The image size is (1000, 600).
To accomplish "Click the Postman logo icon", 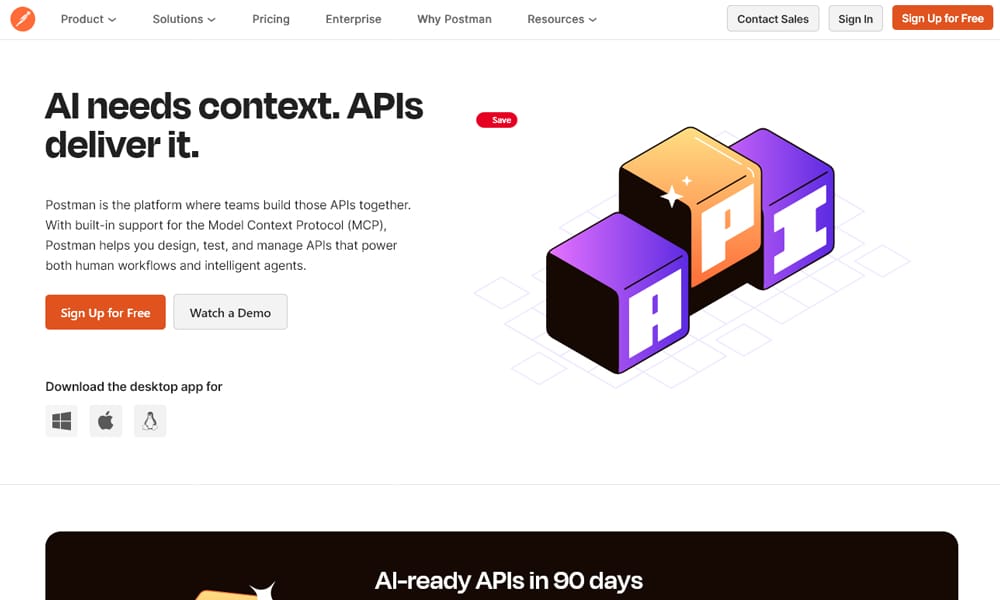I will 22,19.
